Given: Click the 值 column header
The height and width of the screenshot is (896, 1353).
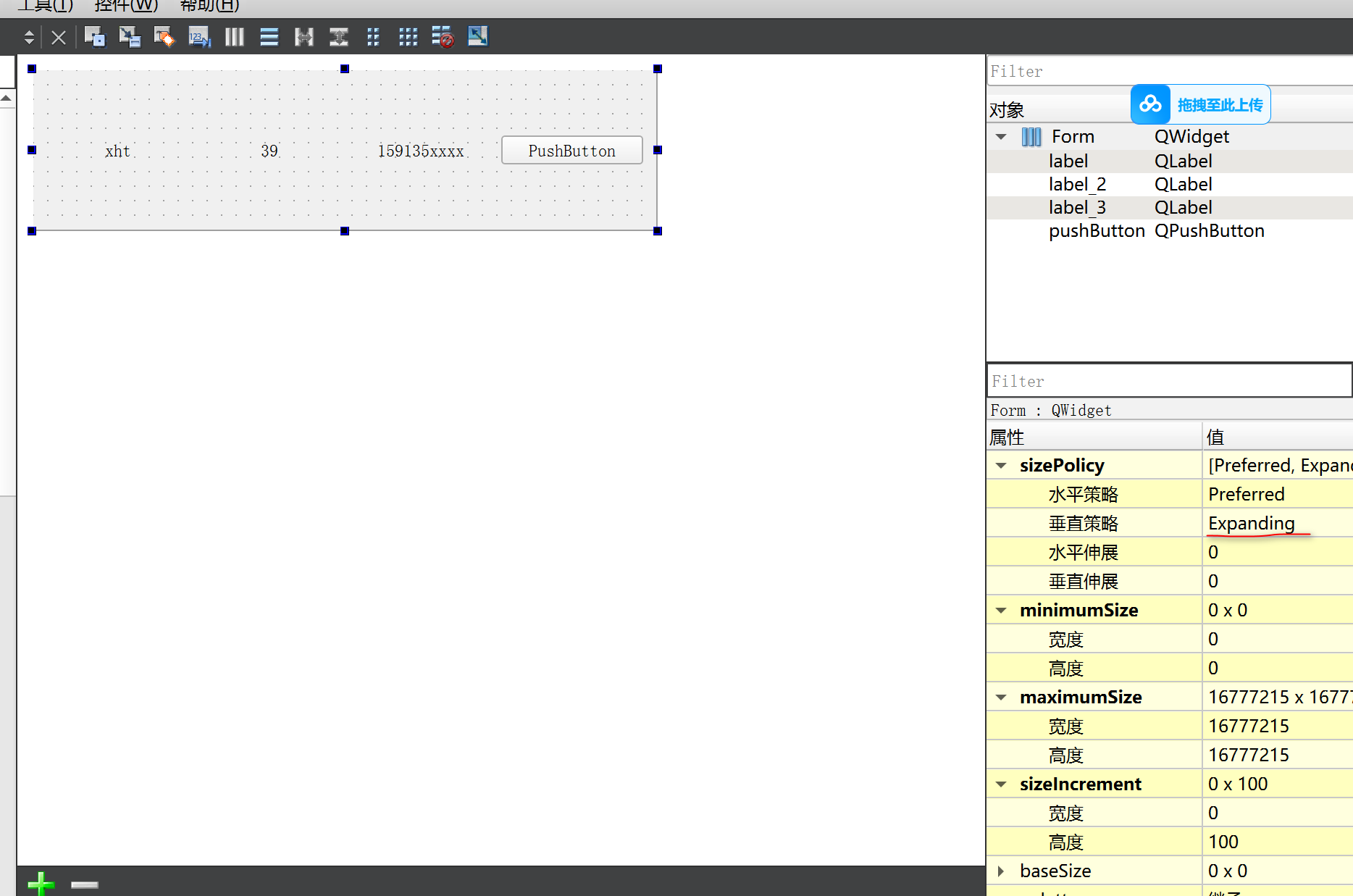Looking at the screenshot, I should pos(1278,437).
